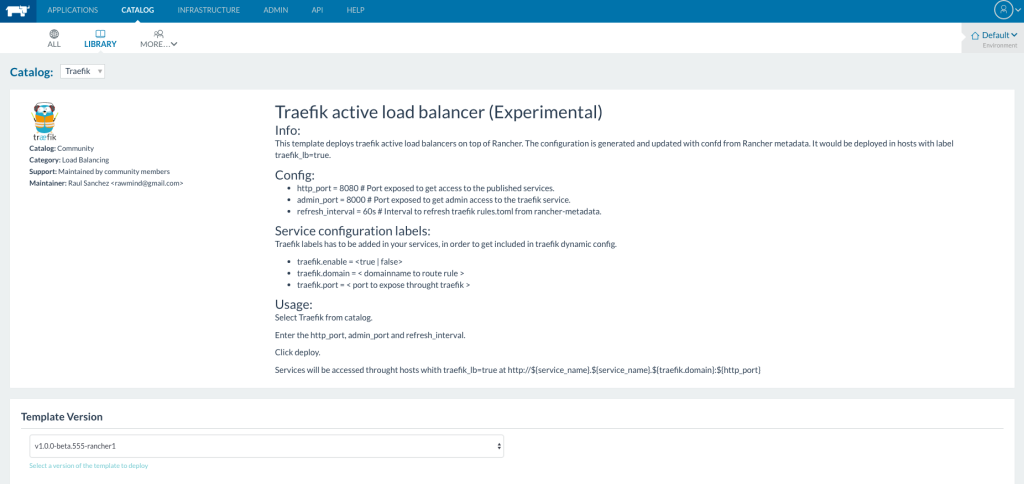Click the Traefik active load balancer heading
Screen dimensions: 1024x484
tap(438, 112)
